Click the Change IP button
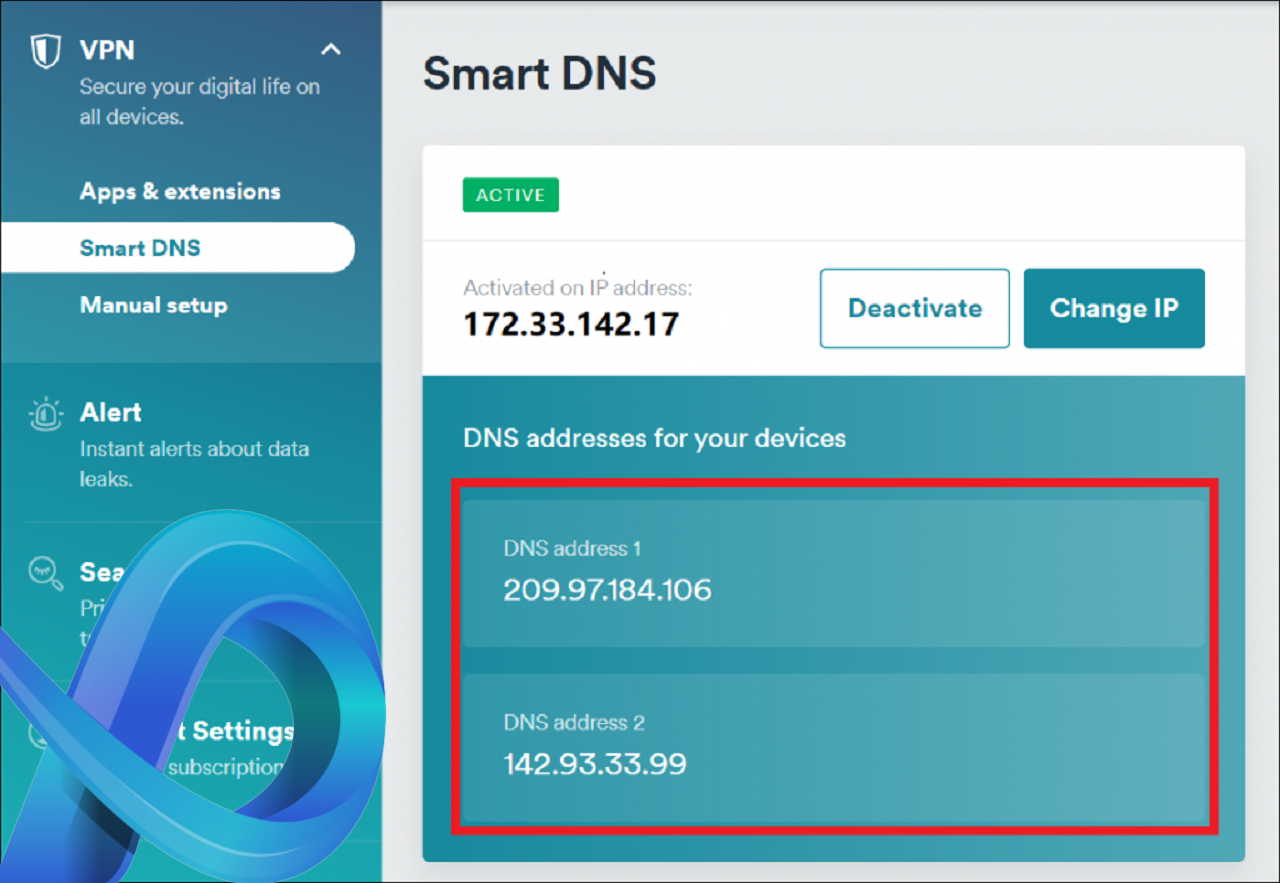The width and height of the screenshot is (1280, 883). (x=1114, y=308)
